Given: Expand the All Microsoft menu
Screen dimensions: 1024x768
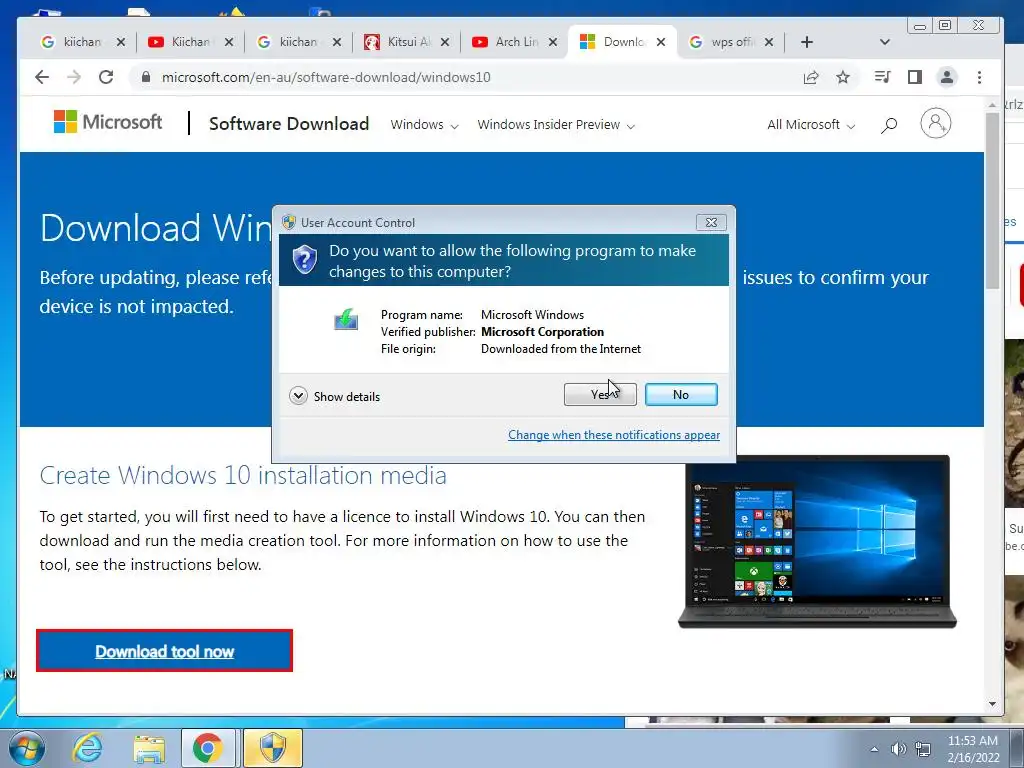Looking at the screenshot, I should (x=810, y=125).
